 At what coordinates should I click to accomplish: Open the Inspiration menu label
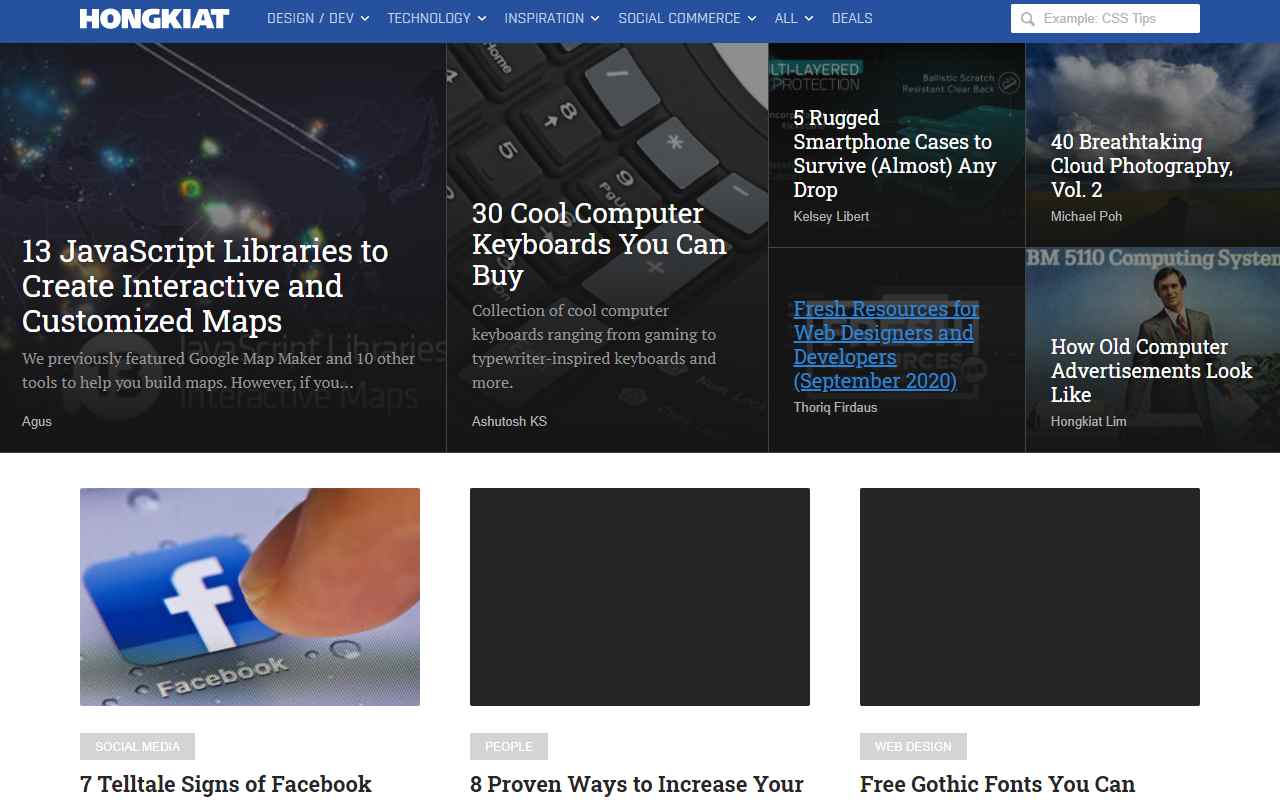point(544,18)
